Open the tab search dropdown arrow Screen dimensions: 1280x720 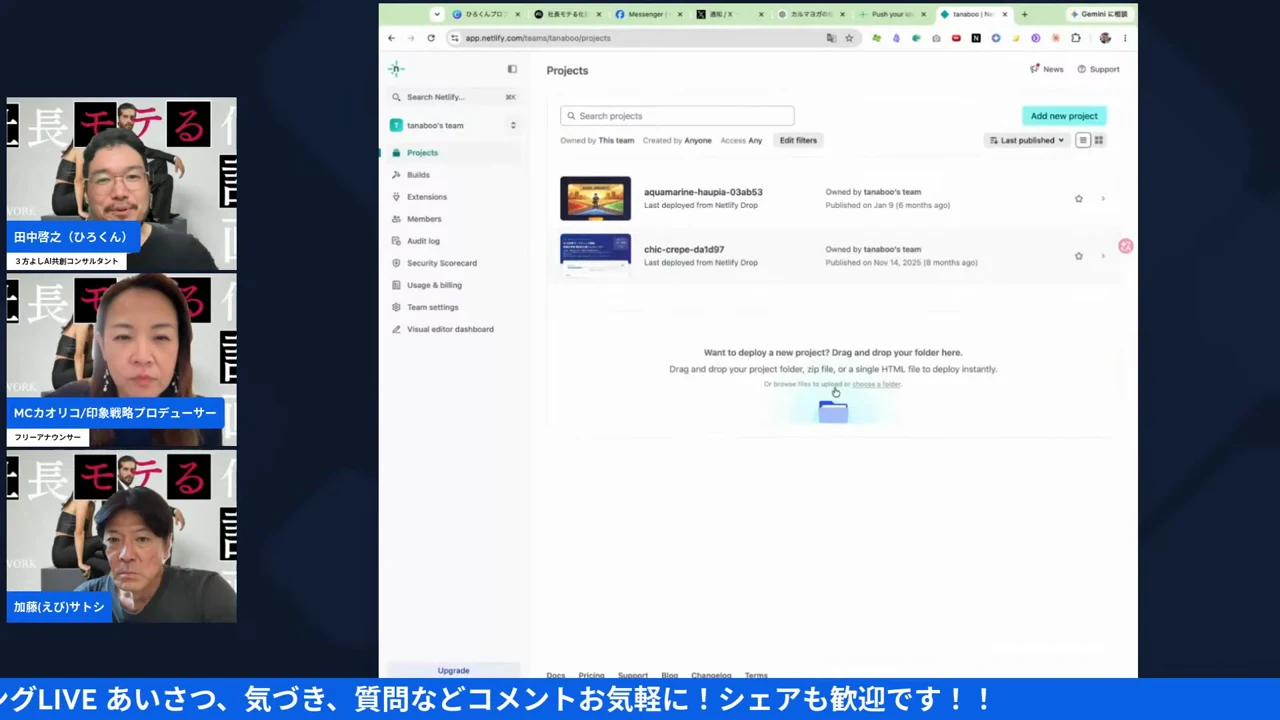(x=436, y=14)
